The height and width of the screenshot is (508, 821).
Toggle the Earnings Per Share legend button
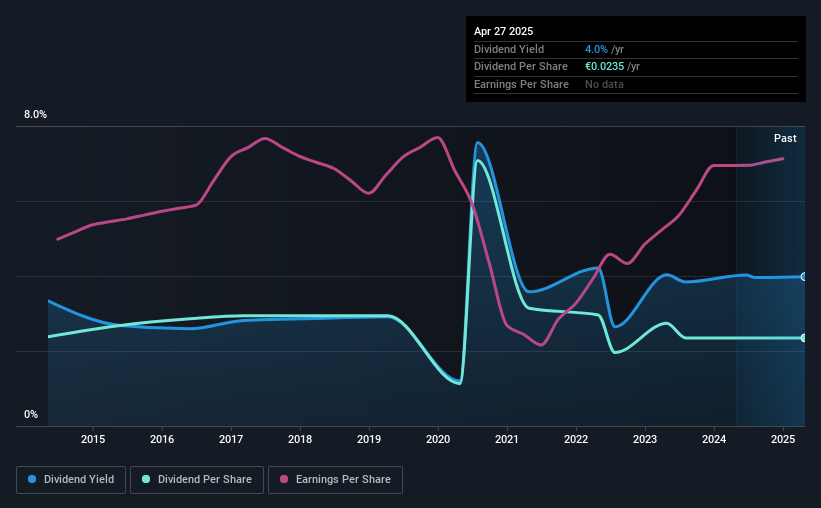pos(335,480)
